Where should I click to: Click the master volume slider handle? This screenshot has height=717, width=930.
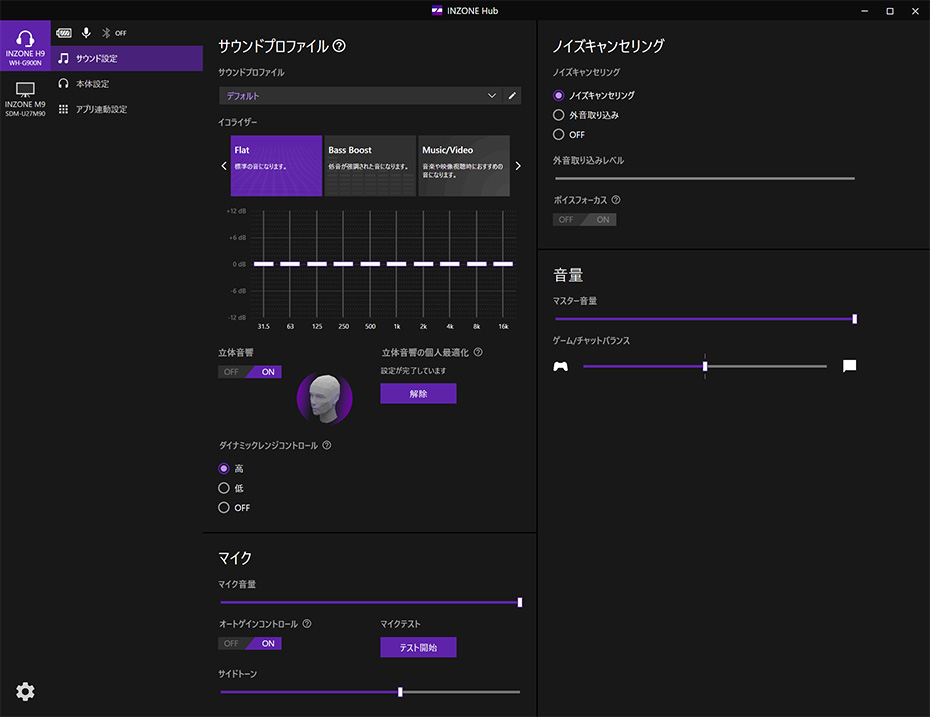point(854,319)
